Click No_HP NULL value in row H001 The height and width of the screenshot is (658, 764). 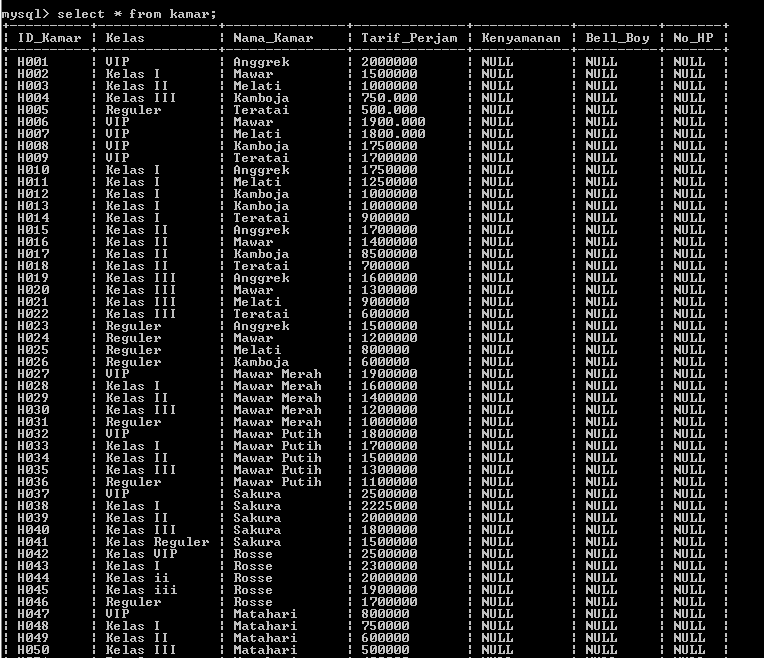tap(689, 62)
